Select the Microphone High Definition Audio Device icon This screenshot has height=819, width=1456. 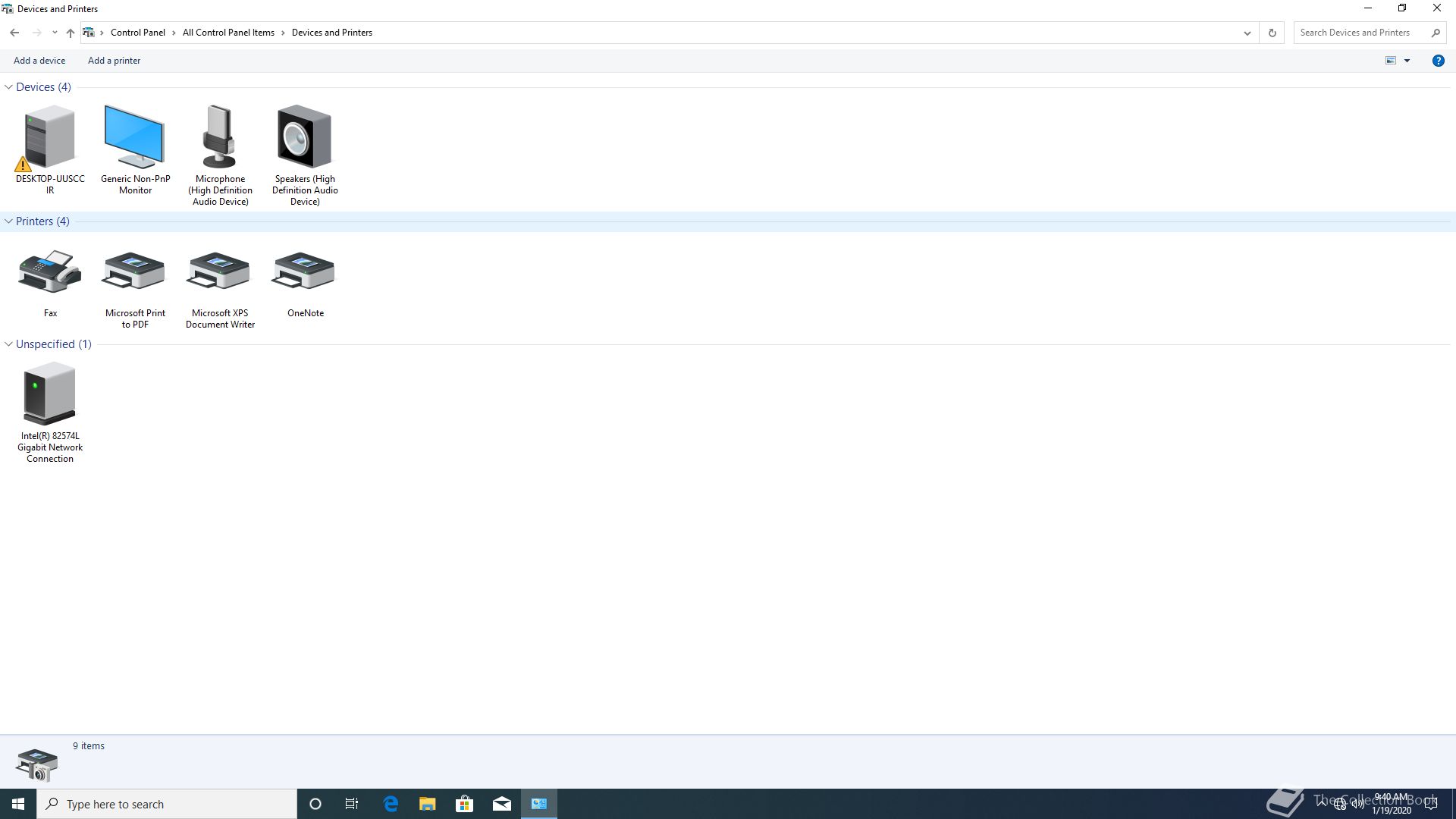tap(220, 137)
